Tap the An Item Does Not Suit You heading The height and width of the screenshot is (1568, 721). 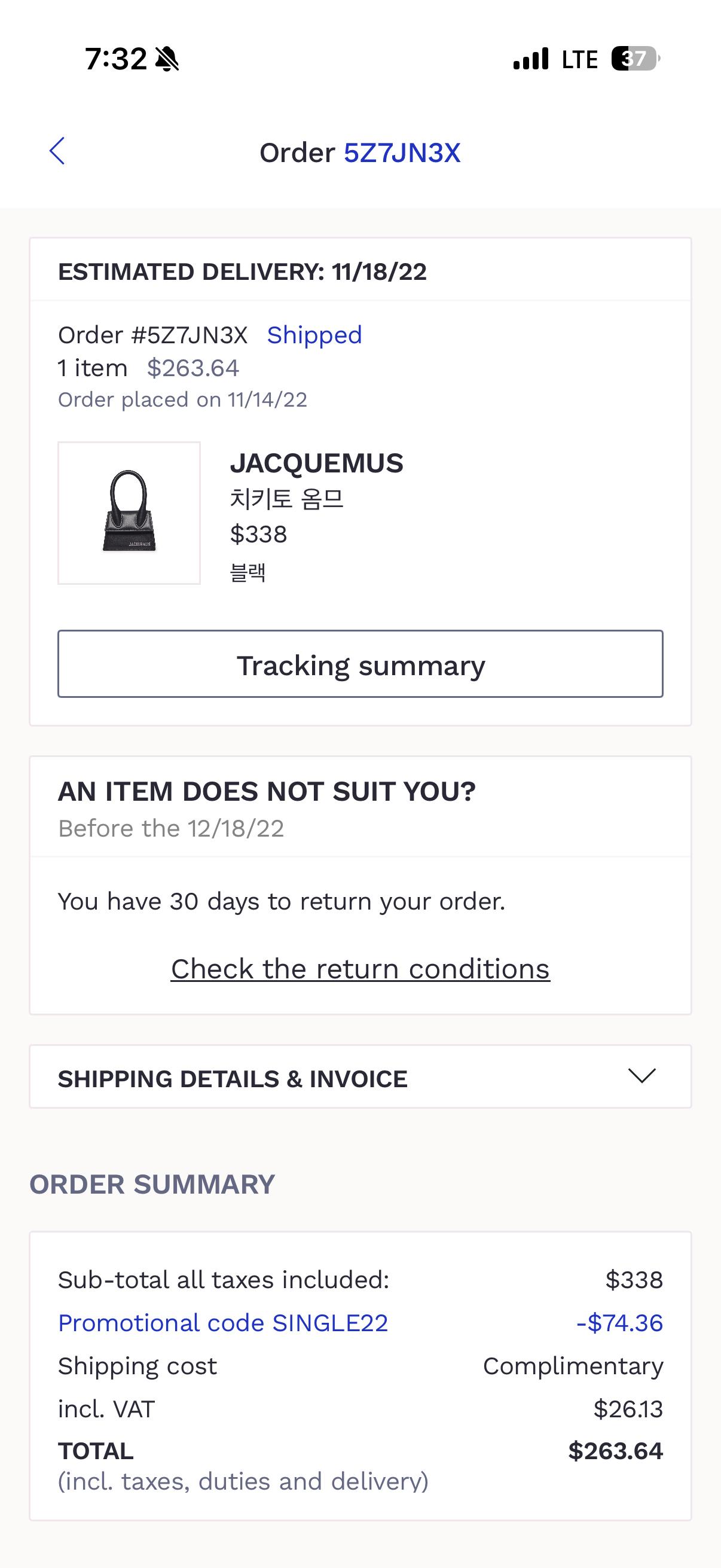(267, 791)
